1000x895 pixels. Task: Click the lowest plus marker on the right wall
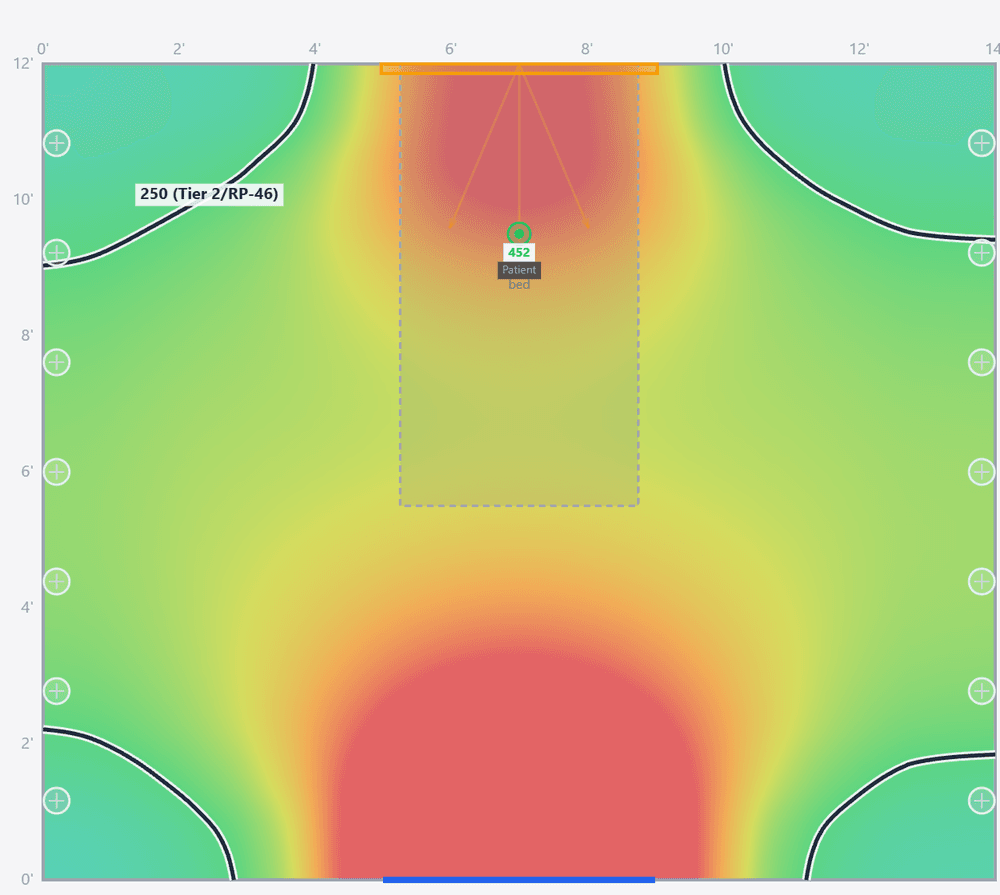tap(982, 801)
